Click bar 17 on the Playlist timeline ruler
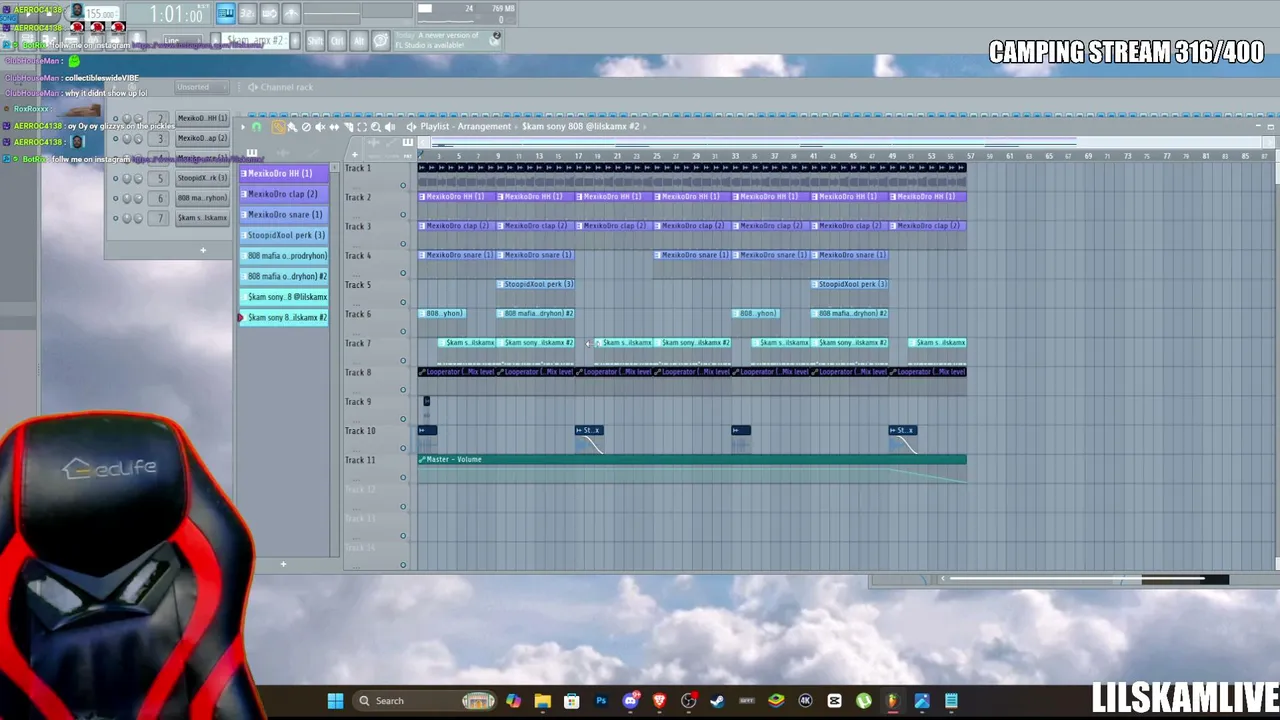 578,156
